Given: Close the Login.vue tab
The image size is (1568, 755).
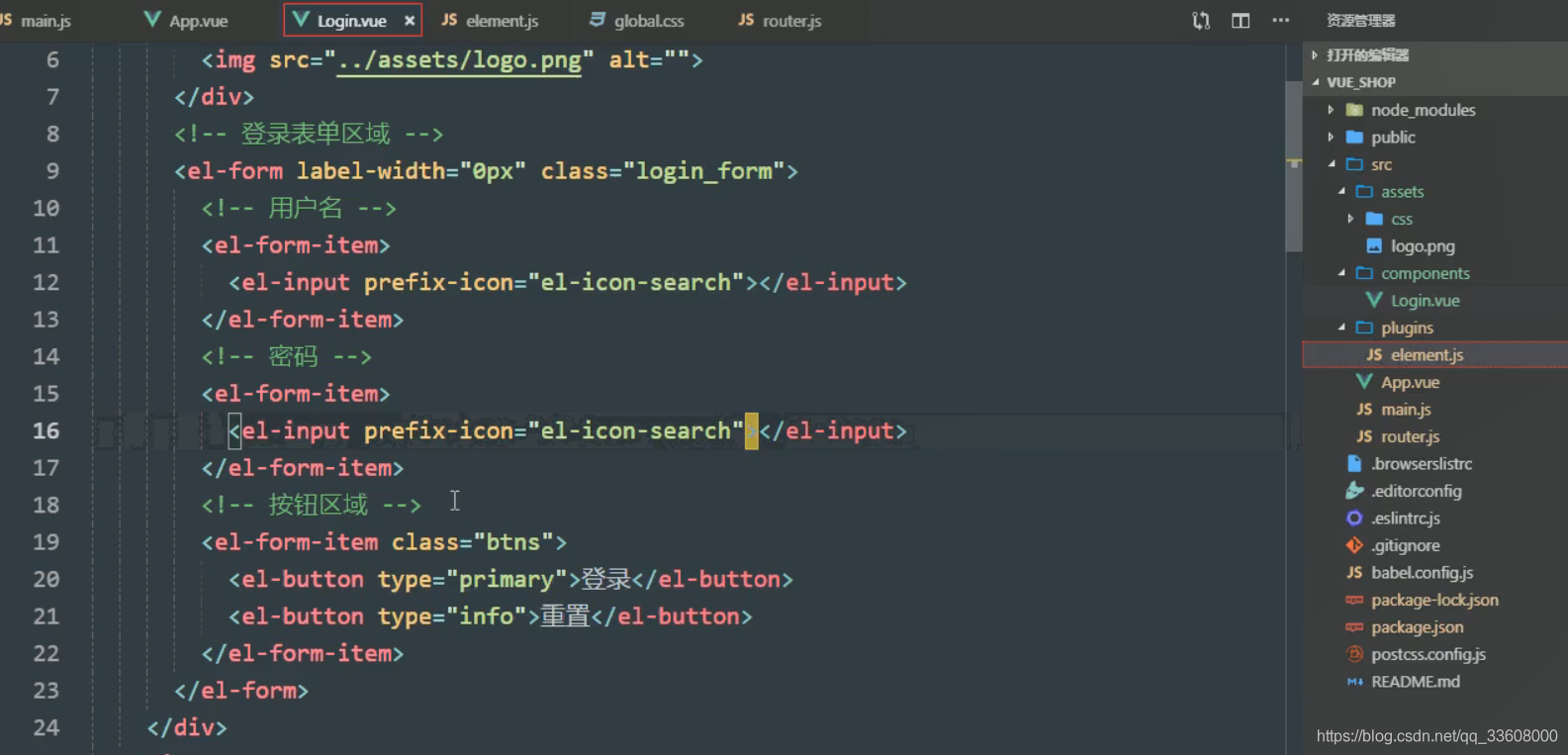Looking at the screenshot, I should [410, 20].
